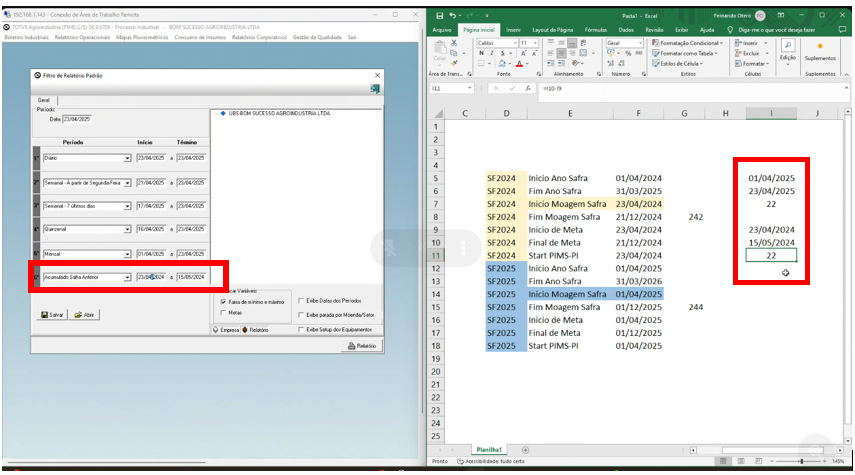Switch to Page Layout view in status bar
This screenshot has width=855, height=475.
tap(741, 461)
